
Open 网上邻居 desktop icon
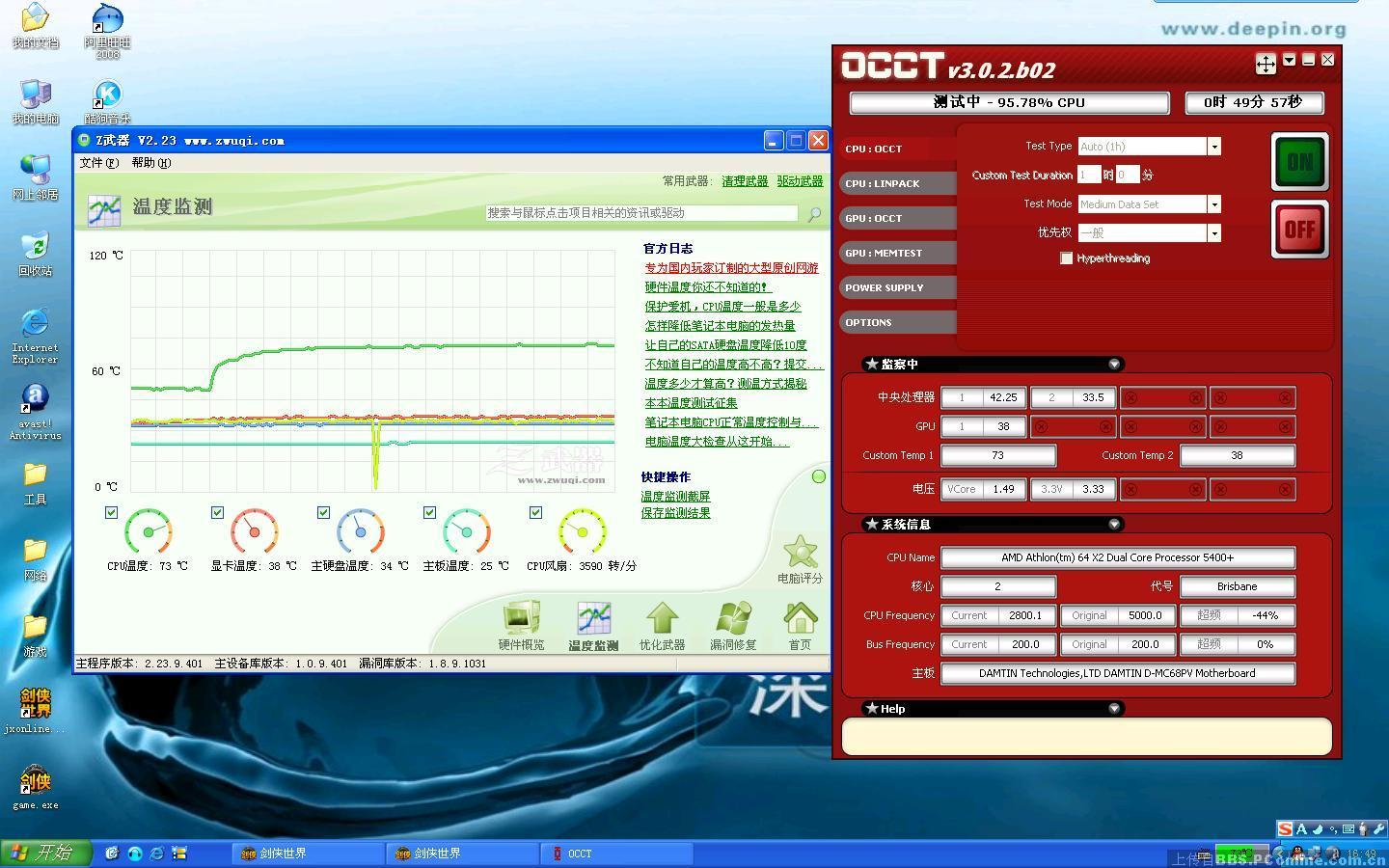(35, 177)
